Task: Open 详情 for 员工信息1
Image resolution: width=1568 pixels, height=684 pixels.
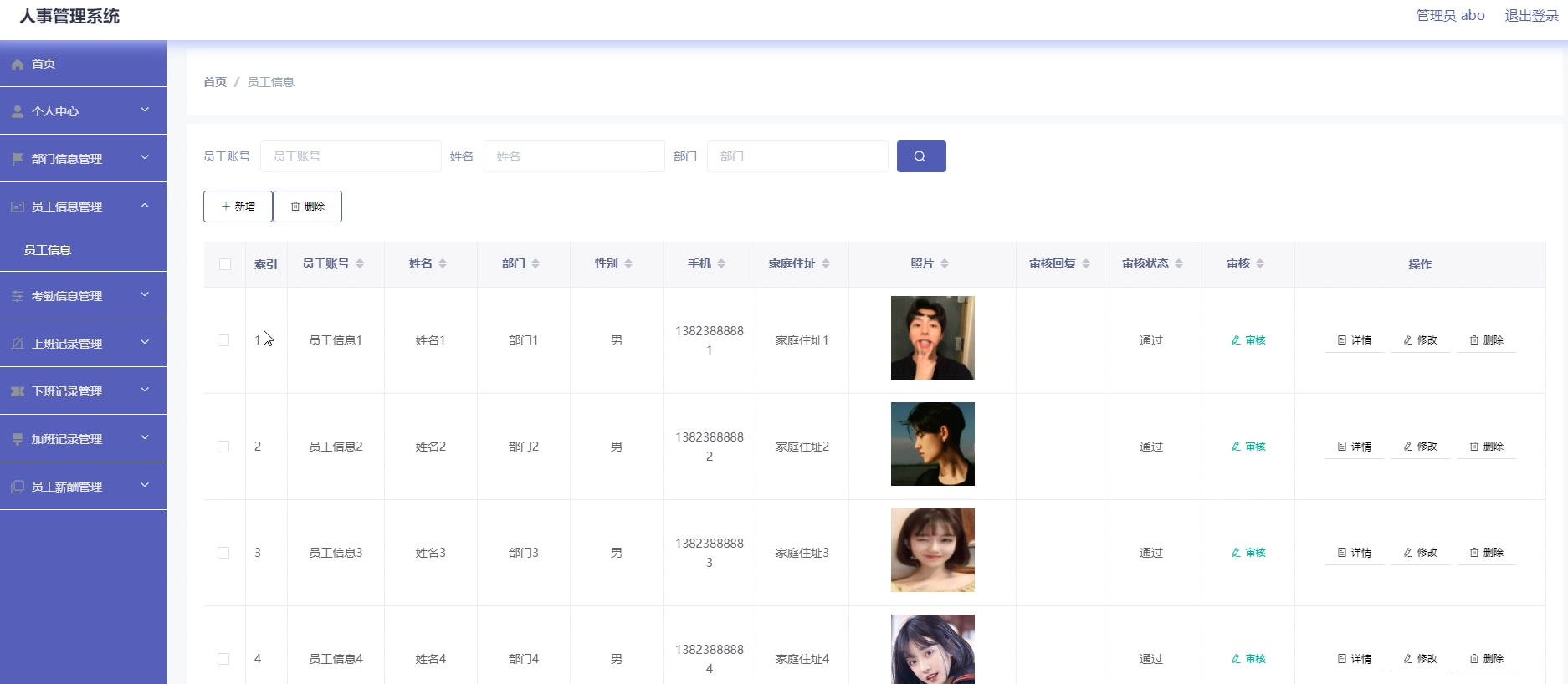Action: click(1354, 340)
